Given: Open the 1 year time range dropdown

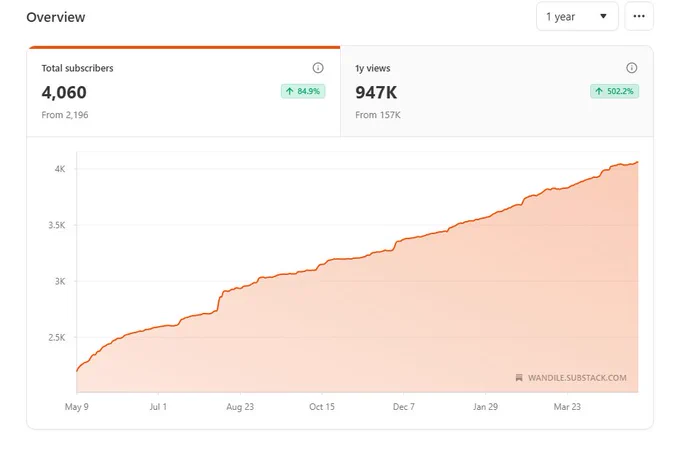Looking at the screenshot, I should pos(577,16).
